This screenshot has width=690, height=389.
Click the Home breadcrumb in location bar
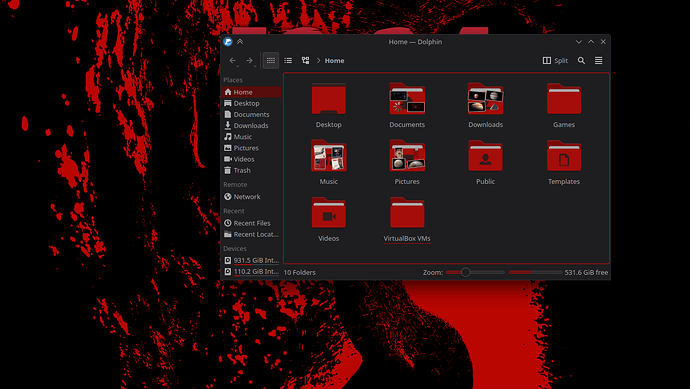(x=334, y=61)
